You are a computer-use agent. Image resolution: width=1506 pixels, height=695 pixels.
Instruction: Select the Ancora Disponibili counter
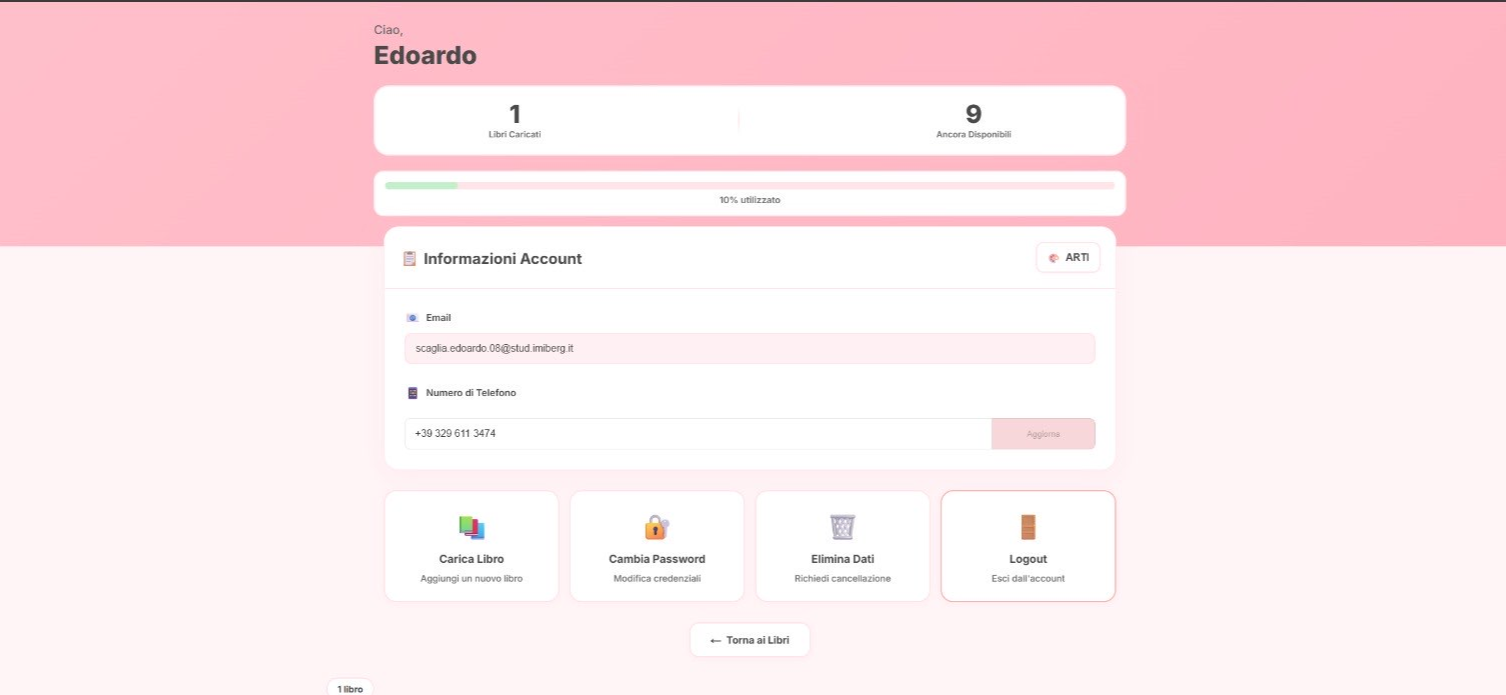[973, 121]
